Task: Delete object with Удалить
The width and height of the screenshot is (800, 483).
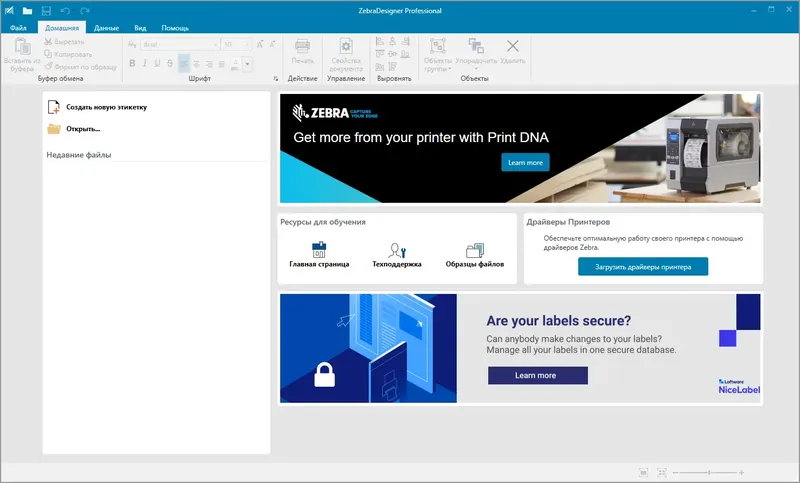Action: point(513,51)
